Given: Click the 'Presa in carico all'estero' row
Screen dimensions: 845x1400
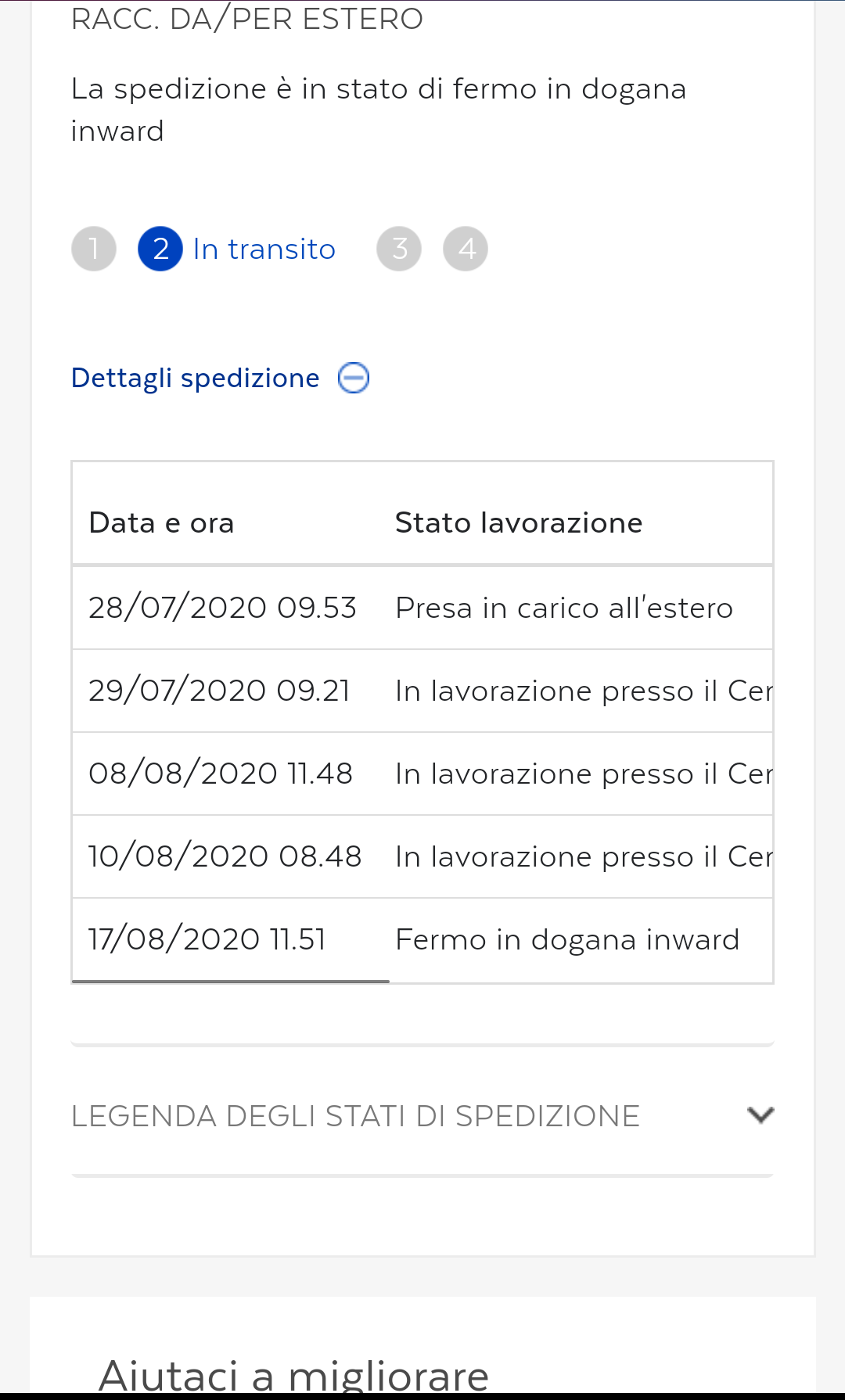Looking at the screenshot, I should [564, 608].
